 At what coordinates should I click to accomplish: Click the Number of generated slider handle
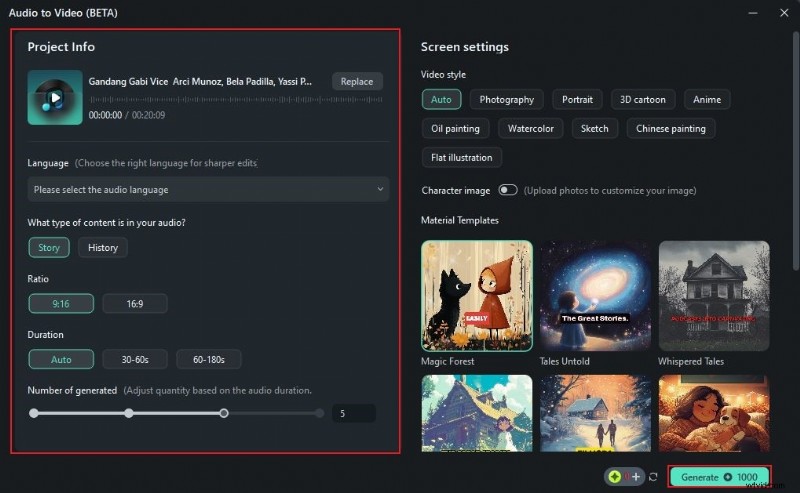tap(224, 413)
